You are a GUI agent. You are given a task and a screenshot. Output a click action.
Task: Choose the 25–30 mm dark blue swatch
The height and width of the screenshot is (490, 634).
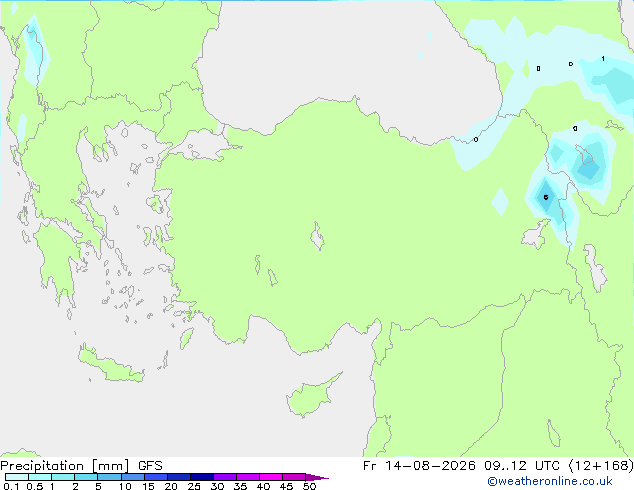[x=202, y=477]
